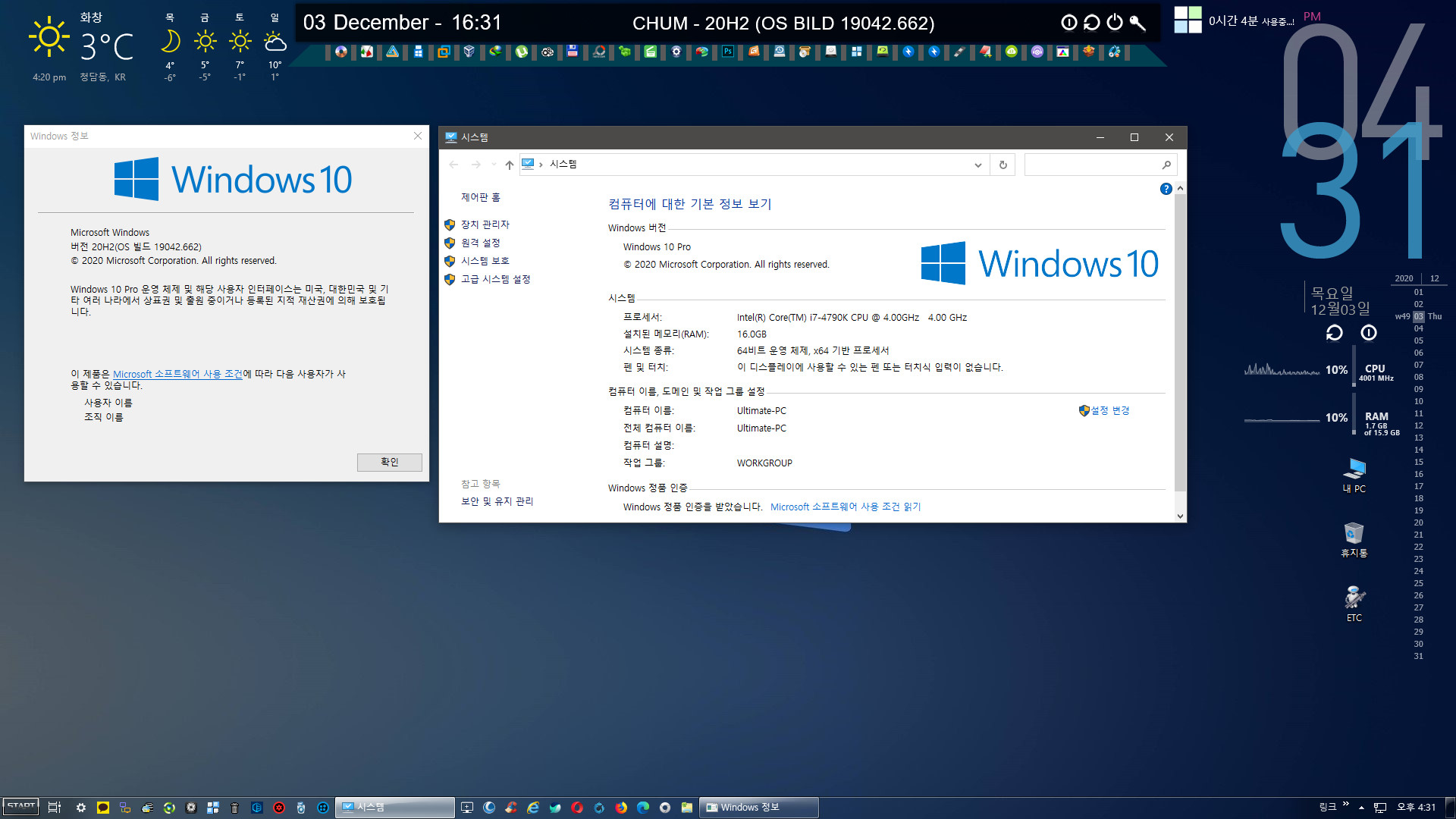The width and height of the screenshot is (1456, 819).
Task: Open Microsoft 소프트웨어 사용 조건 link in dialog
Action: click(x=177, y=374)
